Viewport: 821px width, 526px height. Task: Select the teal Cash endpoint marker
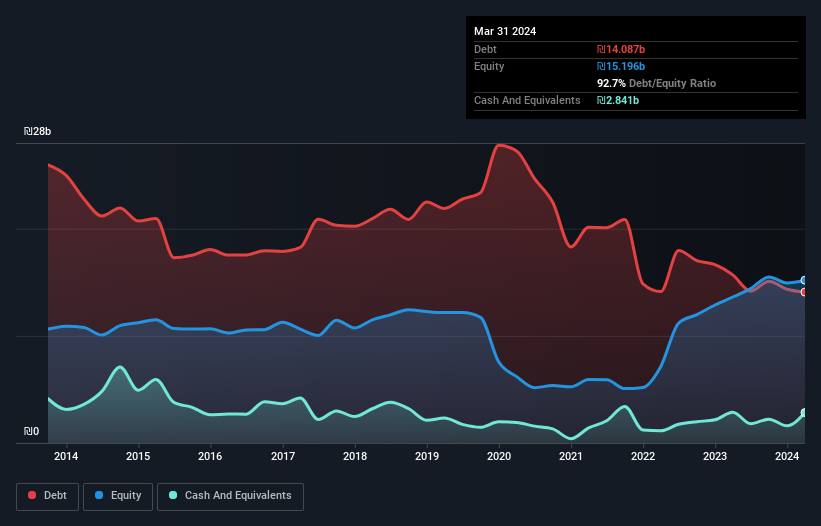coord(804,413)
